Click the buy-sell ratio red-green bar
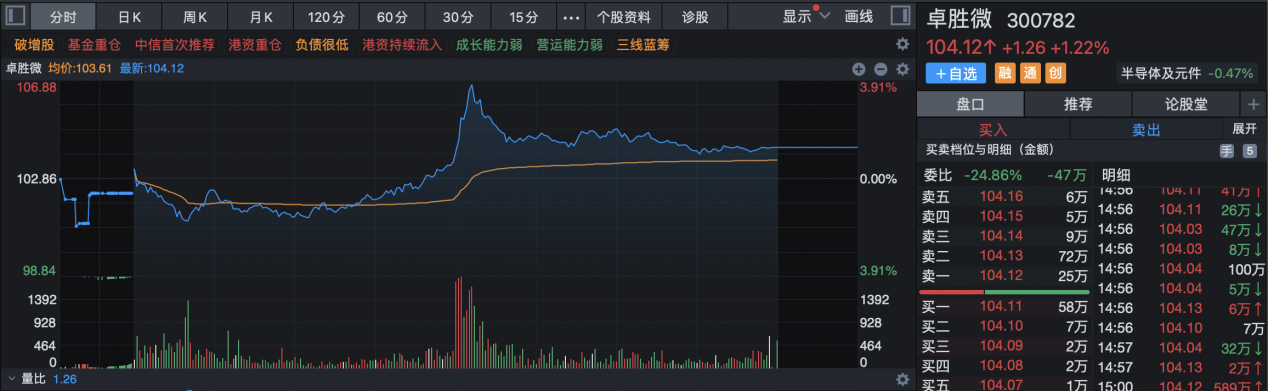Viewport: 1268px width, 391px height. pos(1004,291)
